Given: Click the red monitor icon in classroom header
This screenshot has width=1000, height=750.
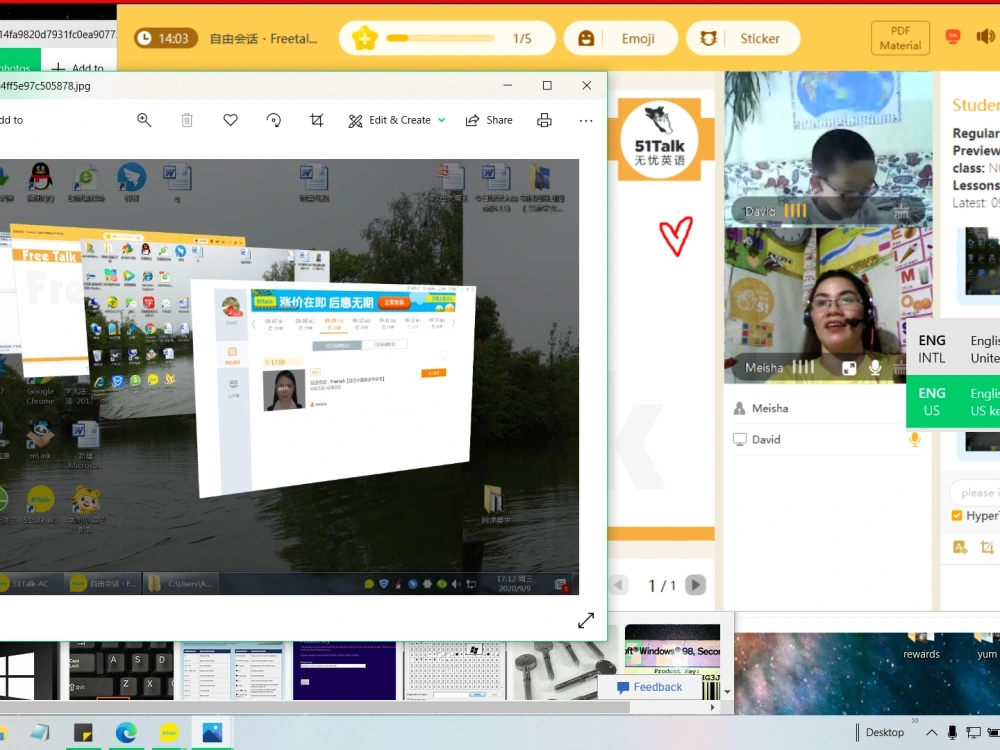Looking at the screenshot, I should (953, 37).
